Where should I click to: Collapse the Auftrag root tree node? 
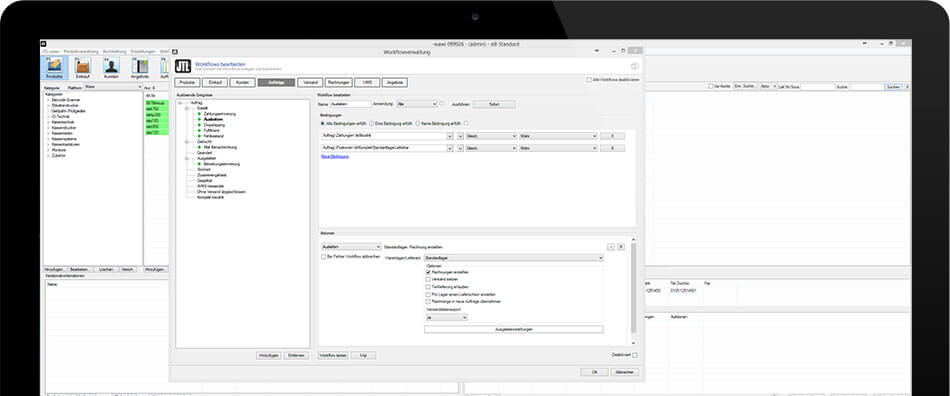pyautogui.click(x=180, y=103)
